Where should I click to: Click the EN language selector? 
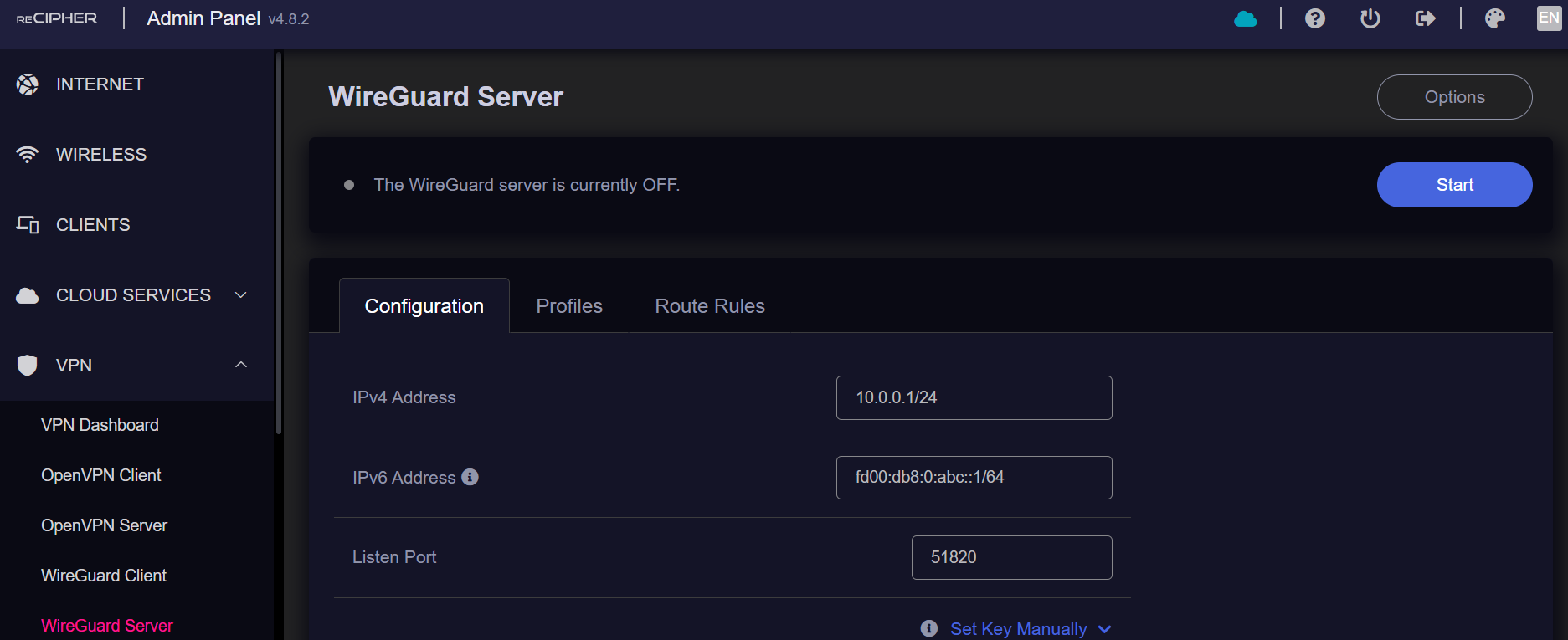pos(1549,18)
